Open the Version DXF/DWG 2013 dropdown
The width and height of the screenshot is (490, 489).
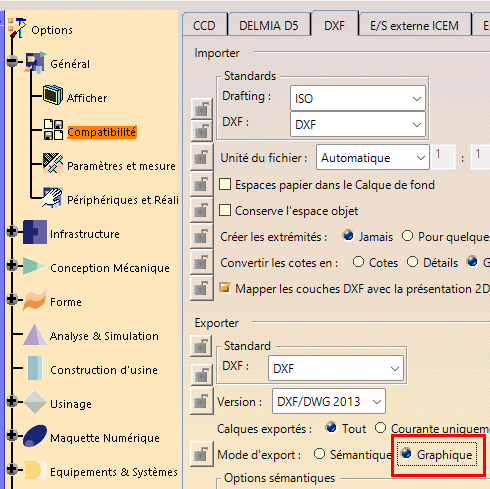pyautogui.click(x=329, y=401)
